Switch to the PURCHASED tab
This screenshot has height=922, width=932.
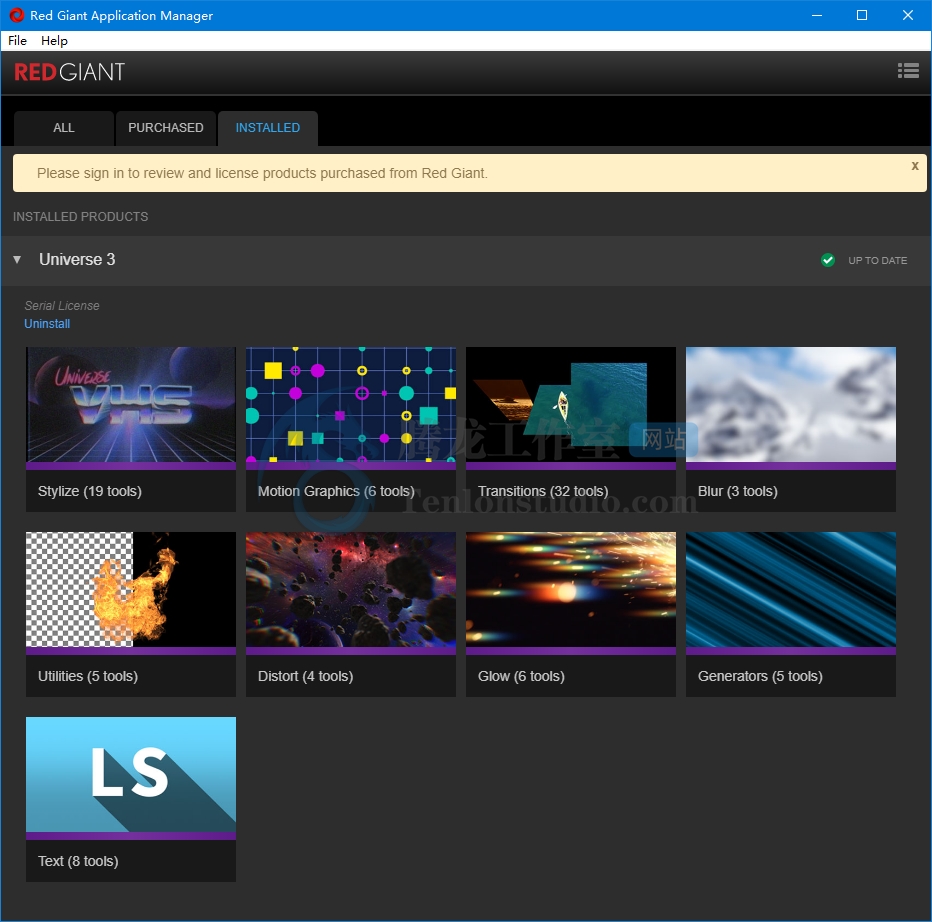[166, 128]
